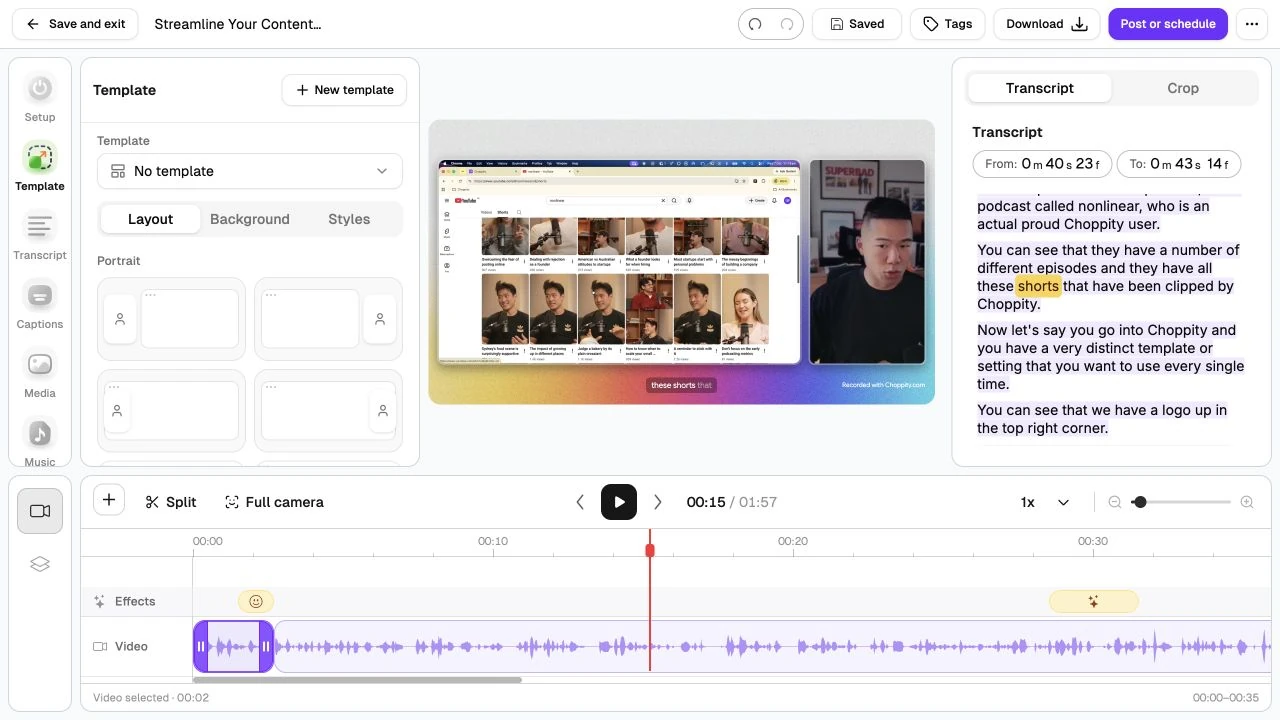Click the Download button

pyautogui.click(x=1047, y=24)
